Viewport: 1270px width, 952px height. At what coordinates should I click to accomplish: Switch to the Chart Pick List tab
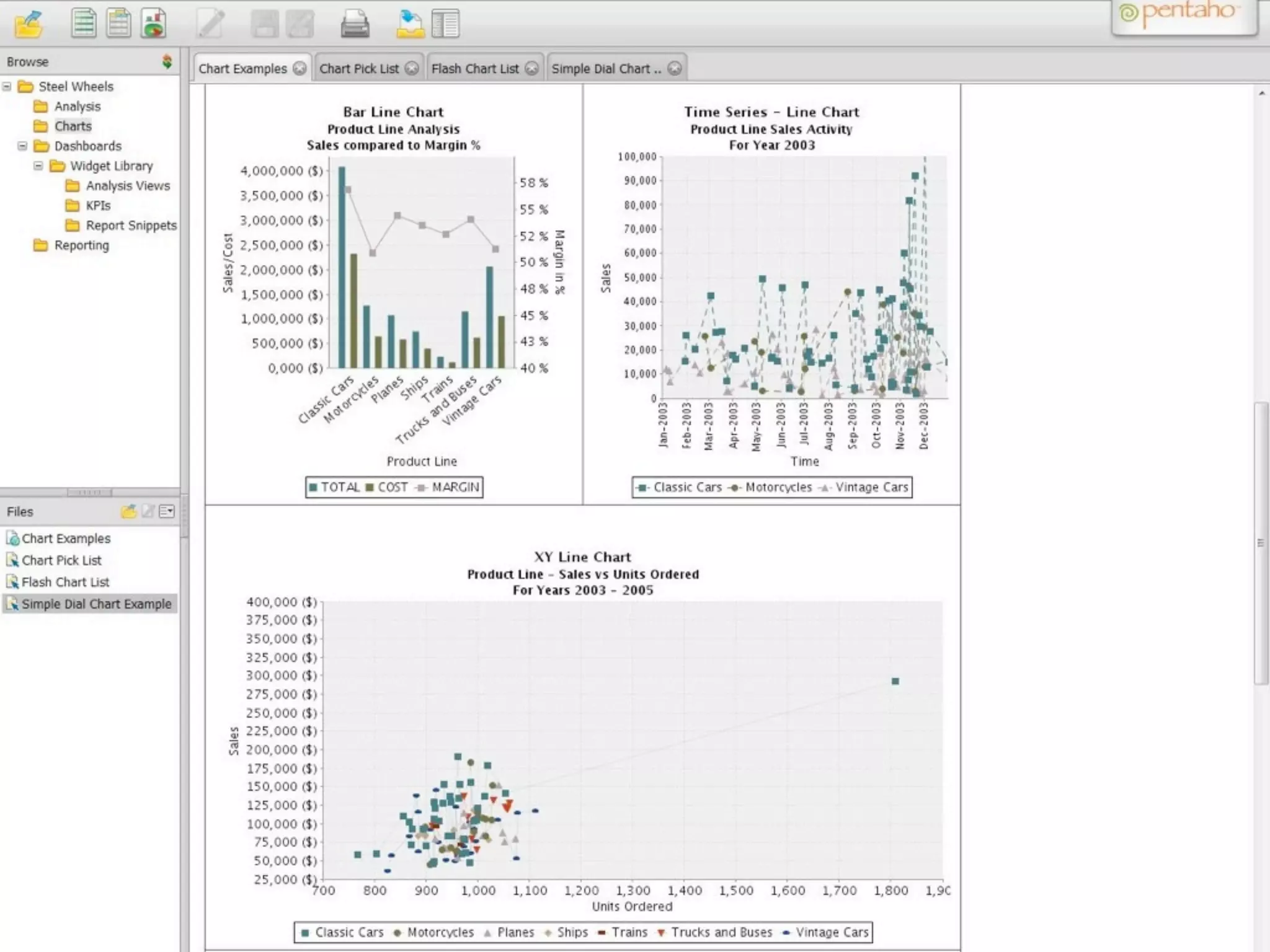[x=359, y=69]
